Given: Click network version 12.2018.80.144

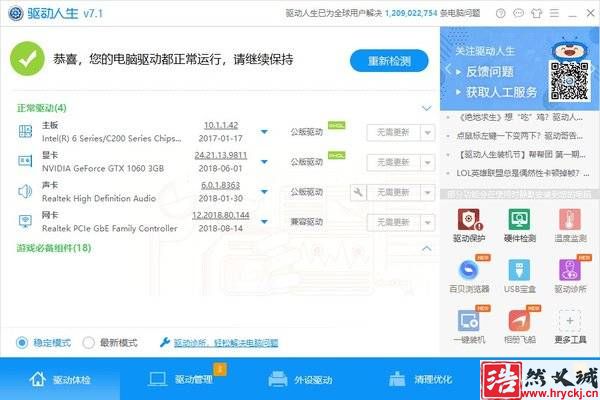Looking at the screenshot, I should click(221, 215).
